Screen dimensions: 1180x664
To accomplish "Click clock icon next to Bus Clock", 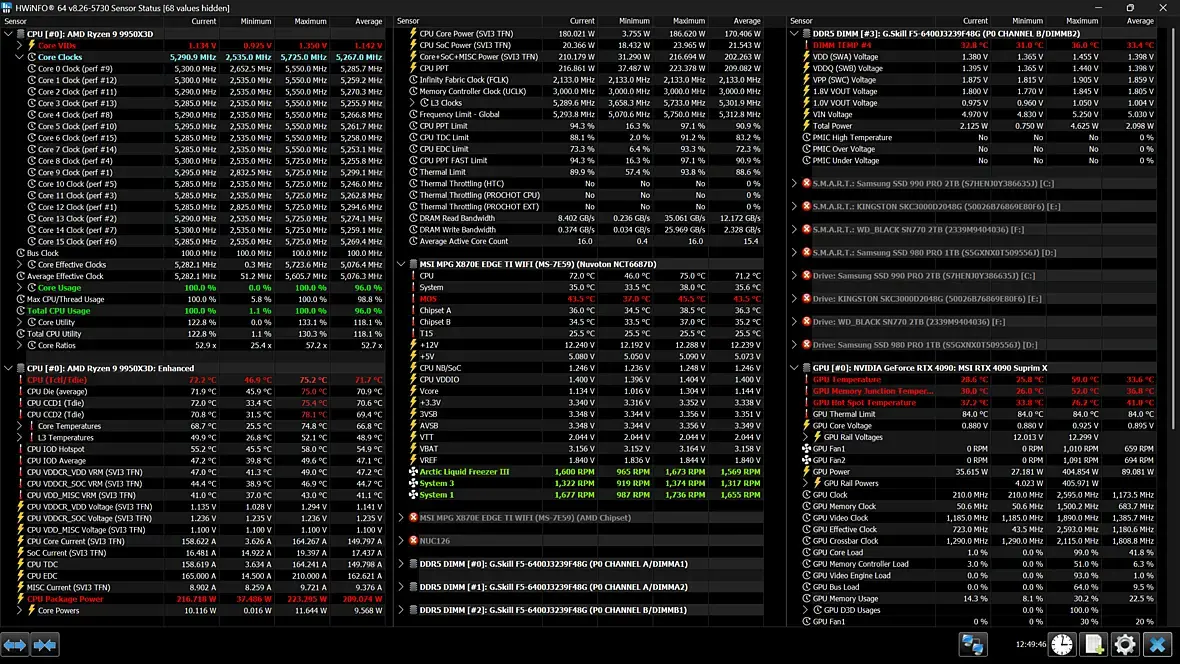I will [x=20, y=253].
